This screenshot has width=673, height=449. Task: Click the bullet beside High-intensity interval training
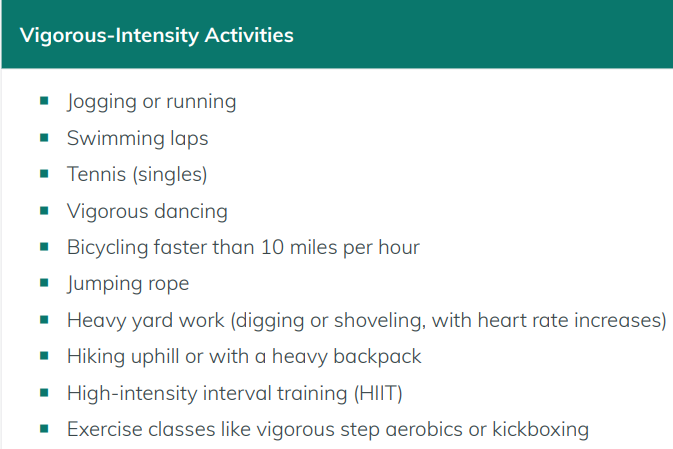coord(44,393)
